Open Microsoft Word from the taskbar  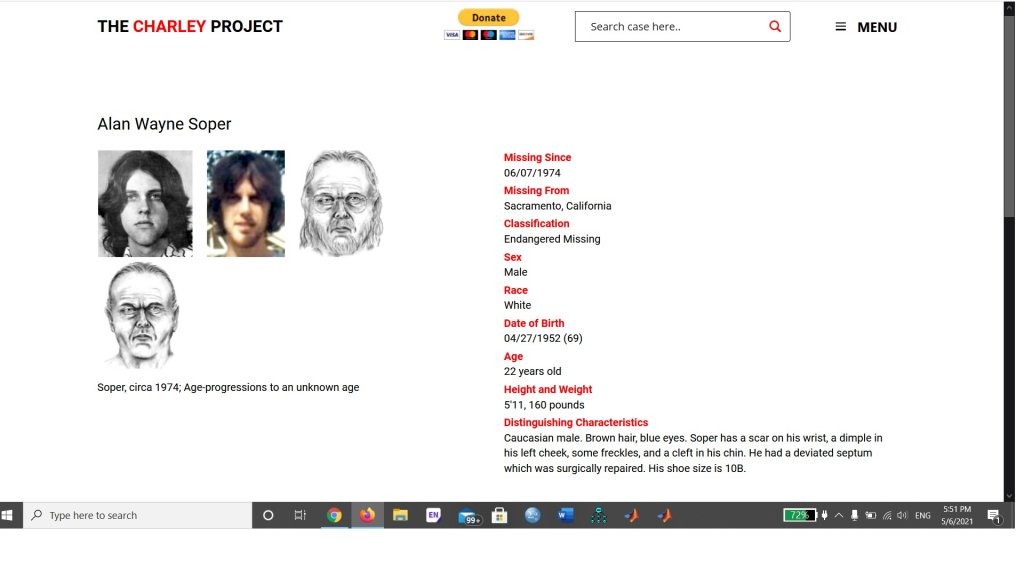click(565, 515)
